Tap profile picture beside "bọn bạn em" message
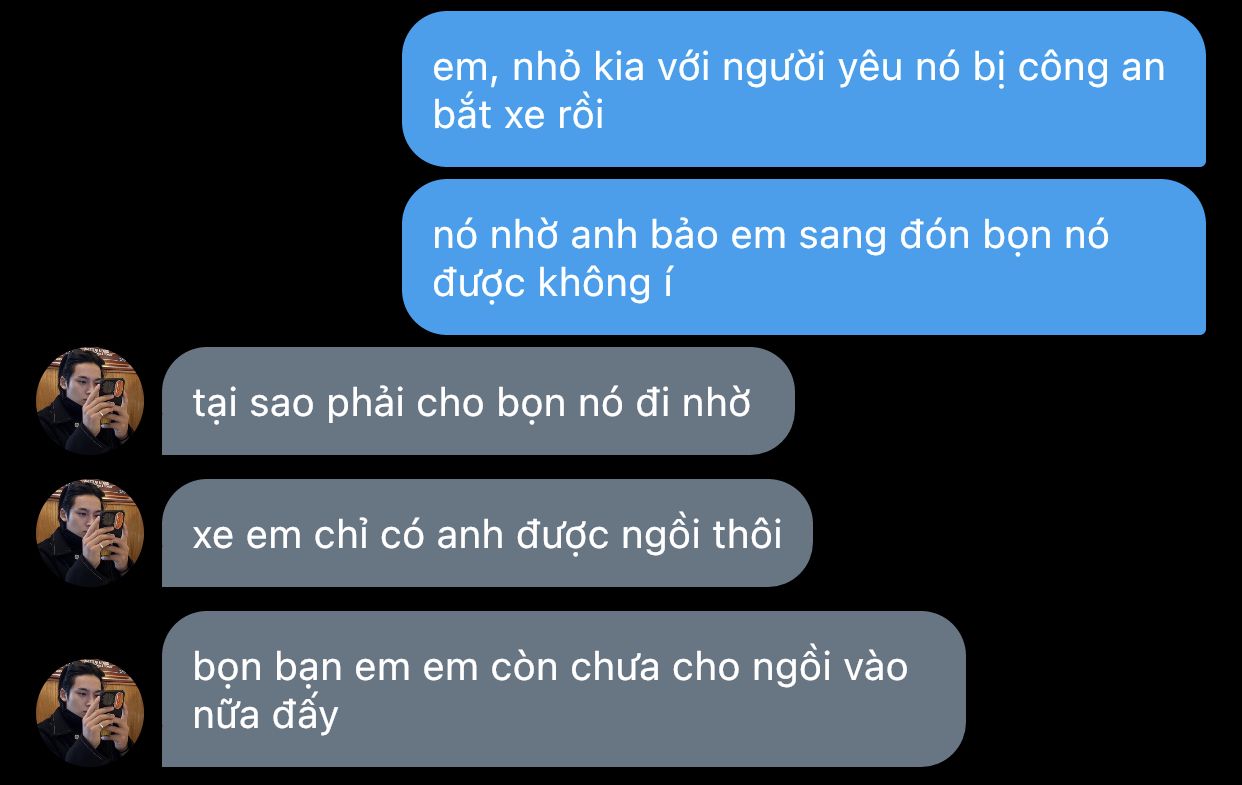1242x785 pixels. [x=90, y=712]
